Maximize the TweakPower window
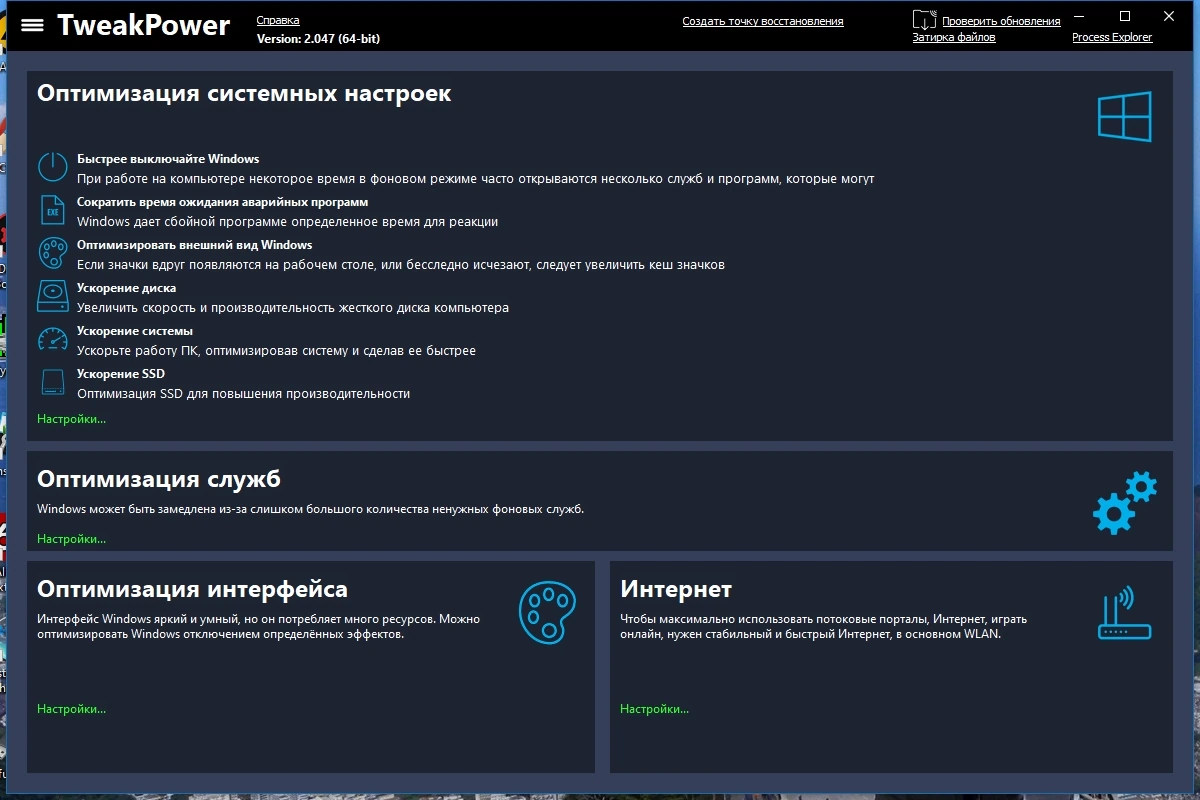The image size is (1200, 800). click(x=1124, y=16)
